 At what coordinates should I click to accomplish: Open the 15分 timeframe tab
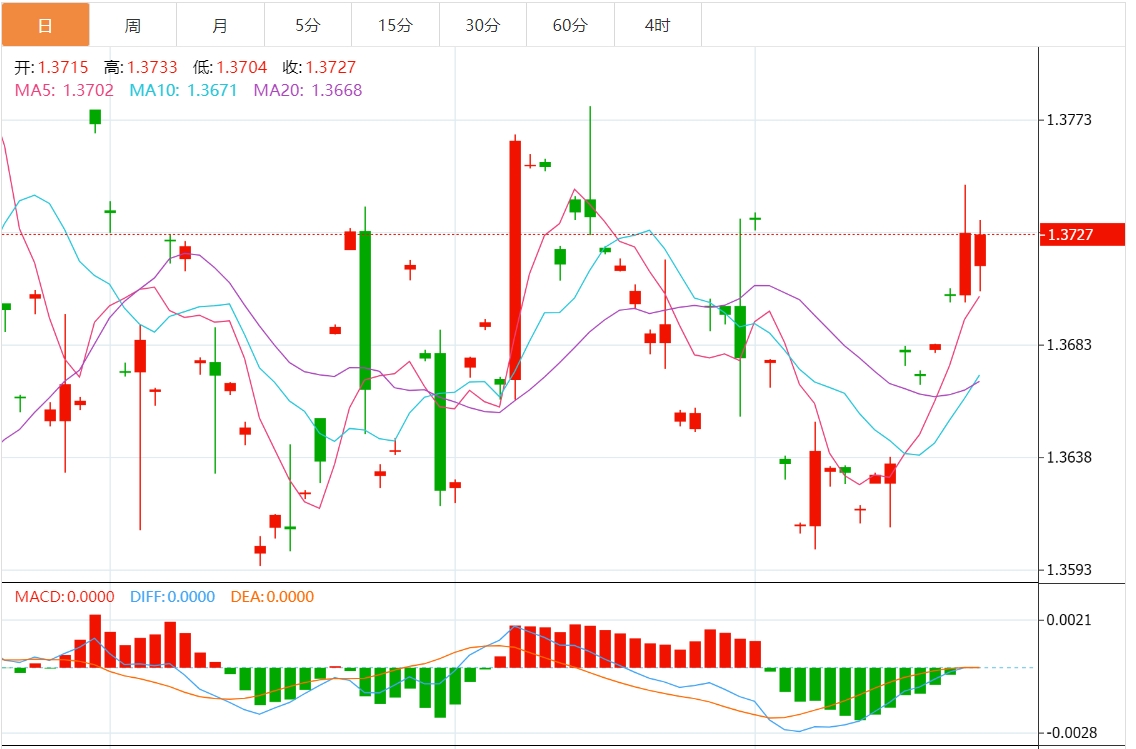pyautogui.click(x=396, y=25)
